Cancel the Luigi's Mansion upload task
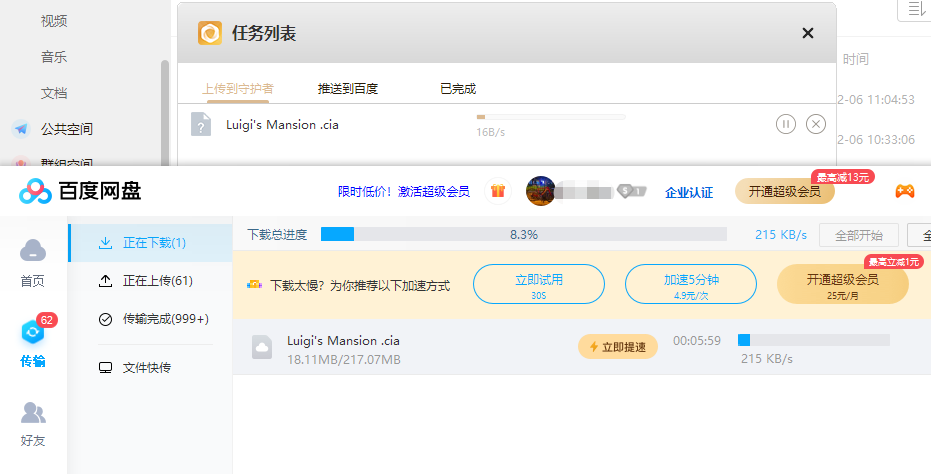The height and width of the screenshot is (474, 931). [x=816, y=124]
